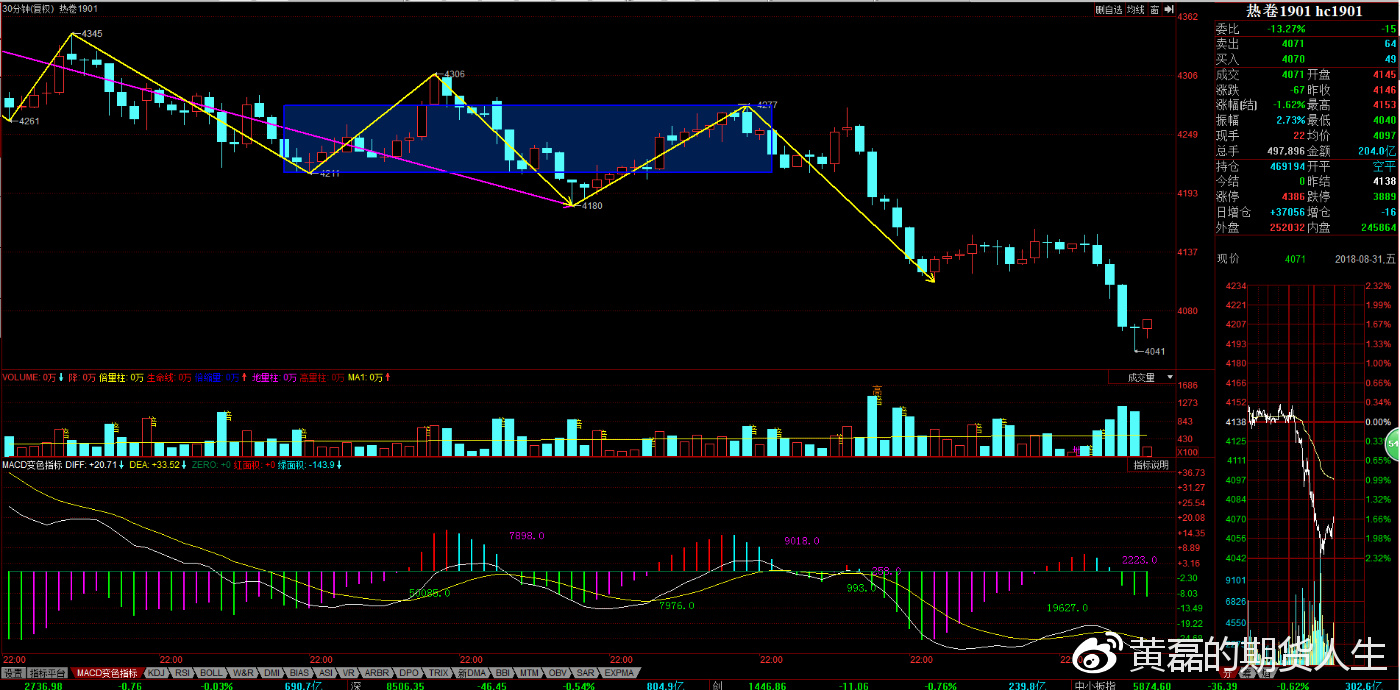Switch to the ASI indicator tab
Screen dimensions: 1400x690
tap(327, 673)
